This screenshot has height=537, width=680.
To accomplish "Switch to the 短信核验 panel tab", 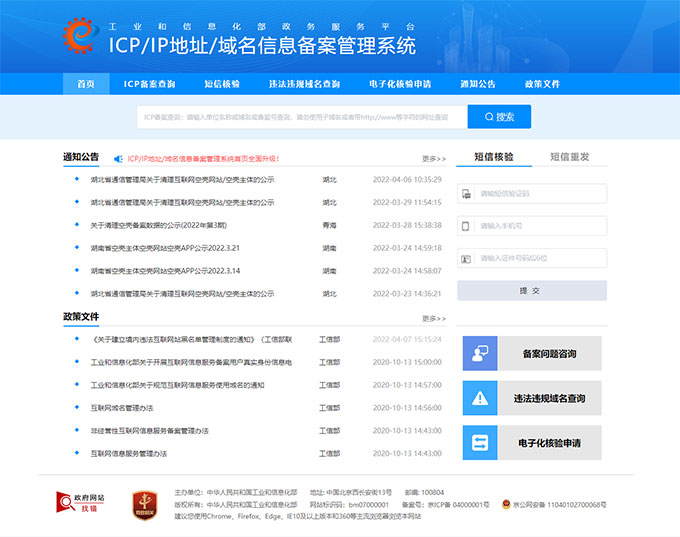I will pos(494,157).
